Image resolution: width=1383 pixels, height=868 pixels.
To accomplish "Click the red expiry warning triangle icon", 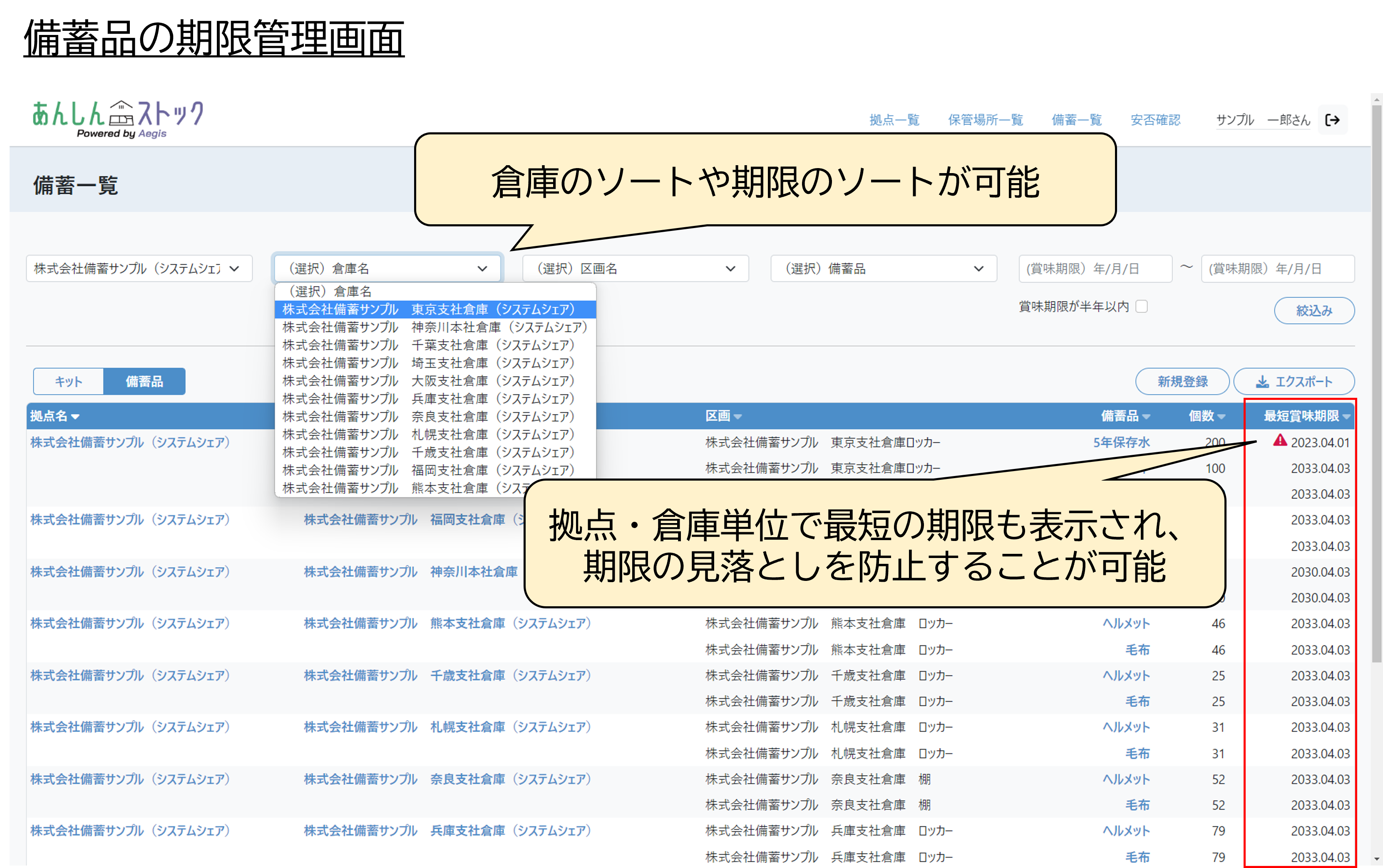I will point(1280,440).
